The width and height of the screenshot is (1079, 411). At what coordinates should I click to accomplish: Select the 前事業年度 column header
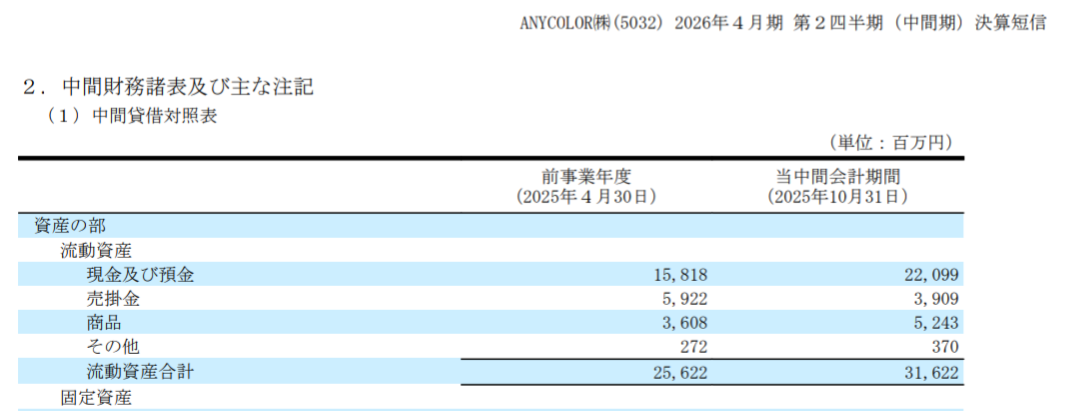tap(586, 175)
